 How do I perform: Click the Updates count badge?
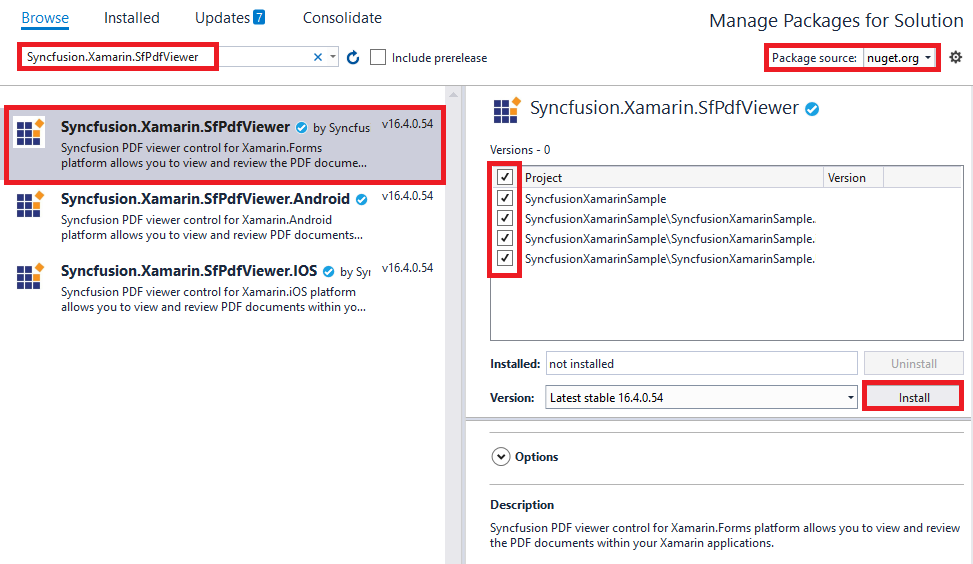tap(259, 17)
